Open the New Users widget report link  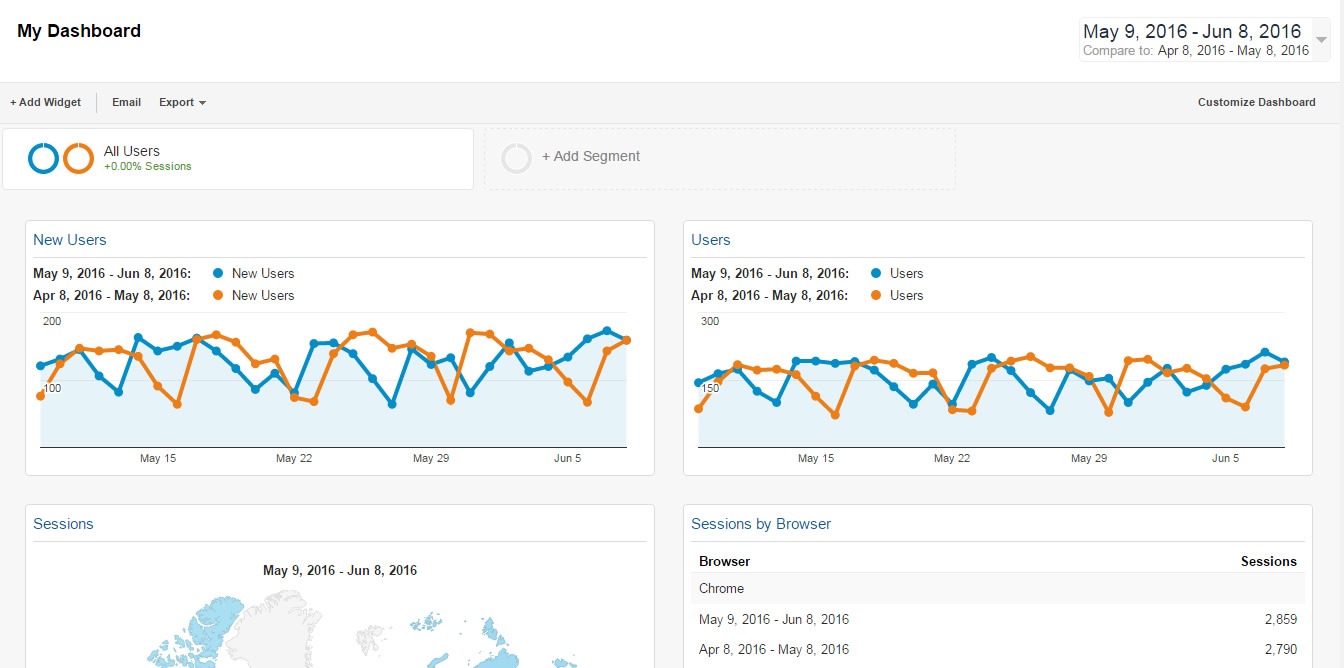coord(69,239)
